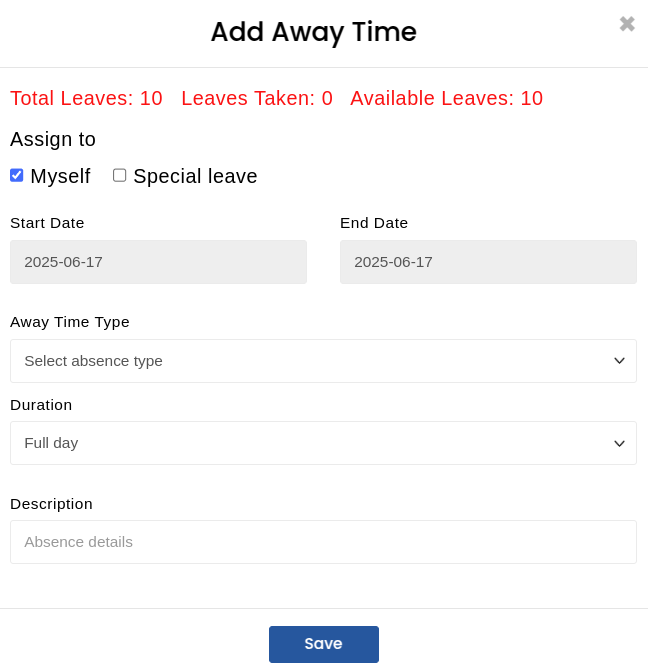Click the Away Time Type chevron arrow
This screenshot has width=648, height=671.
pyautogui.click(x=619, y=361)
